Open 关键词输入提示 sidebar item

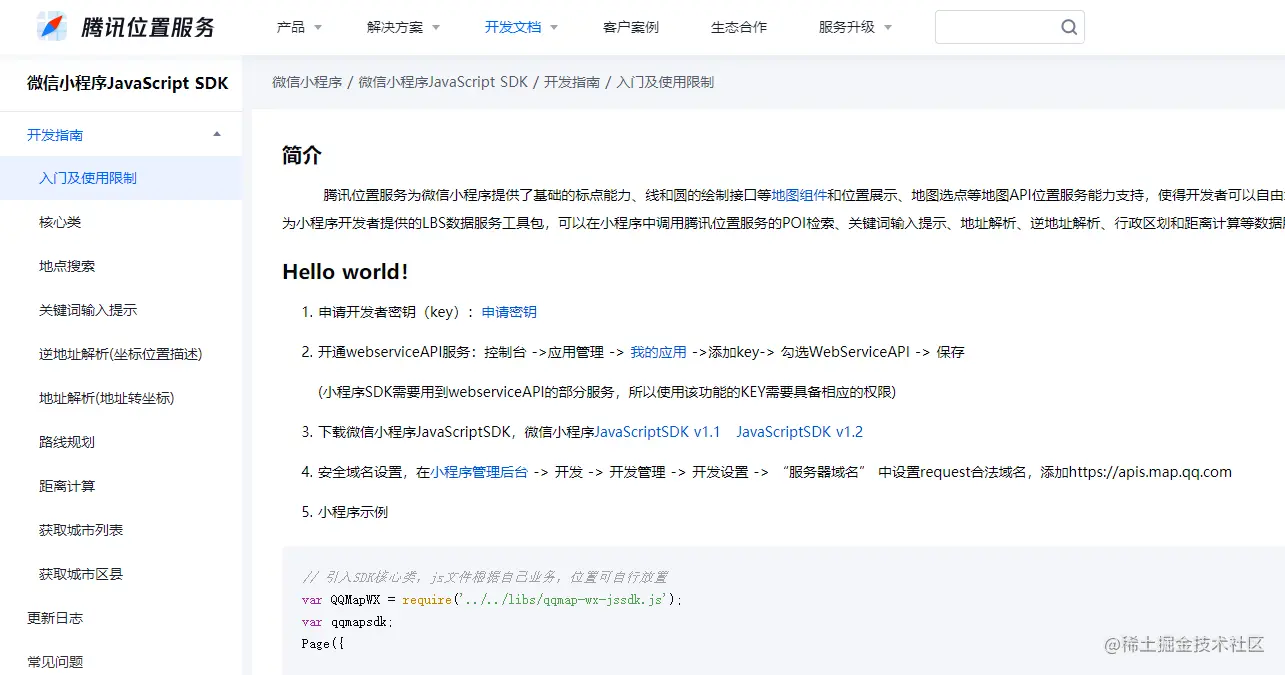pos(88,310)
